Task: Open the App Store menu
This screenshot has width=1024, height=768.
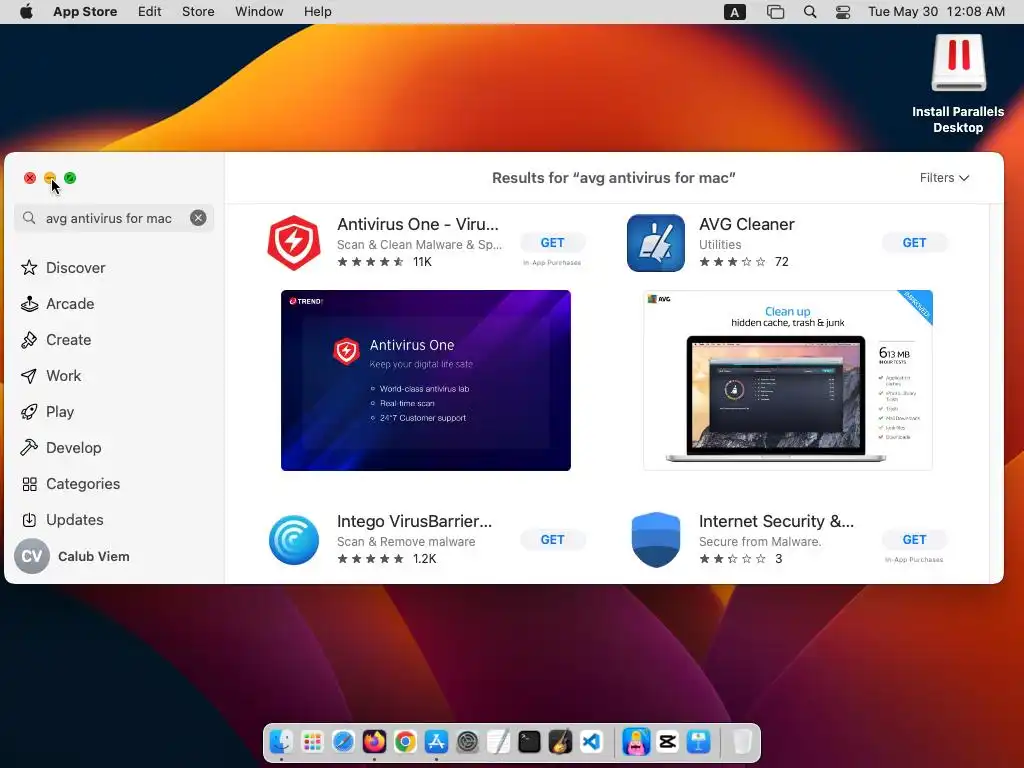Action: point(85,12)
